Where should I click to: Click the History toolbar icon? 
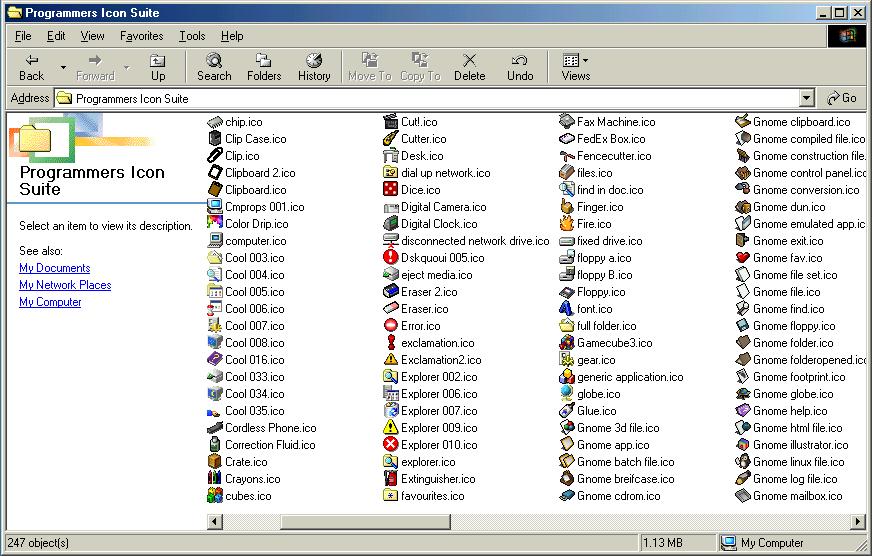pyautogui.click(x=314, y=67)
